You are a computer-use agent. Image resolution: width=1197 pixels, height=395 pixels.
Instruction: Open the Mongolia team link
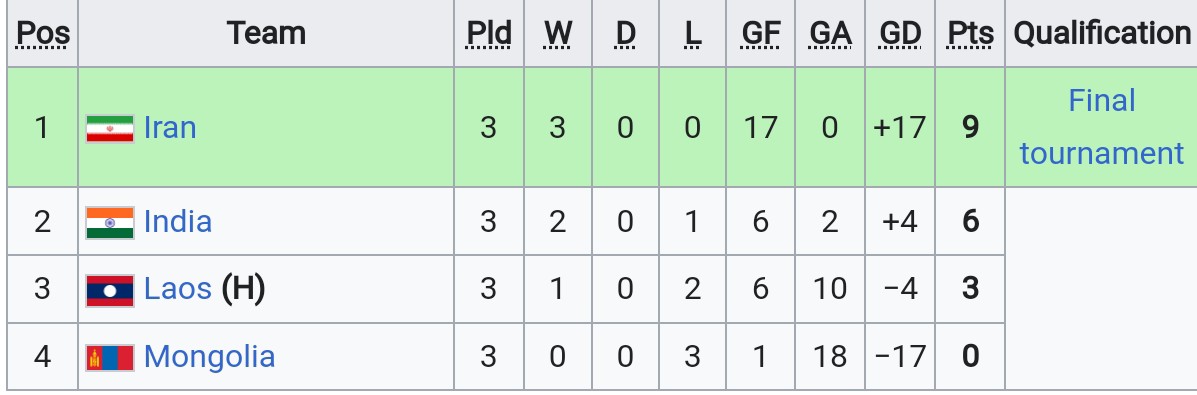point(209,357)
